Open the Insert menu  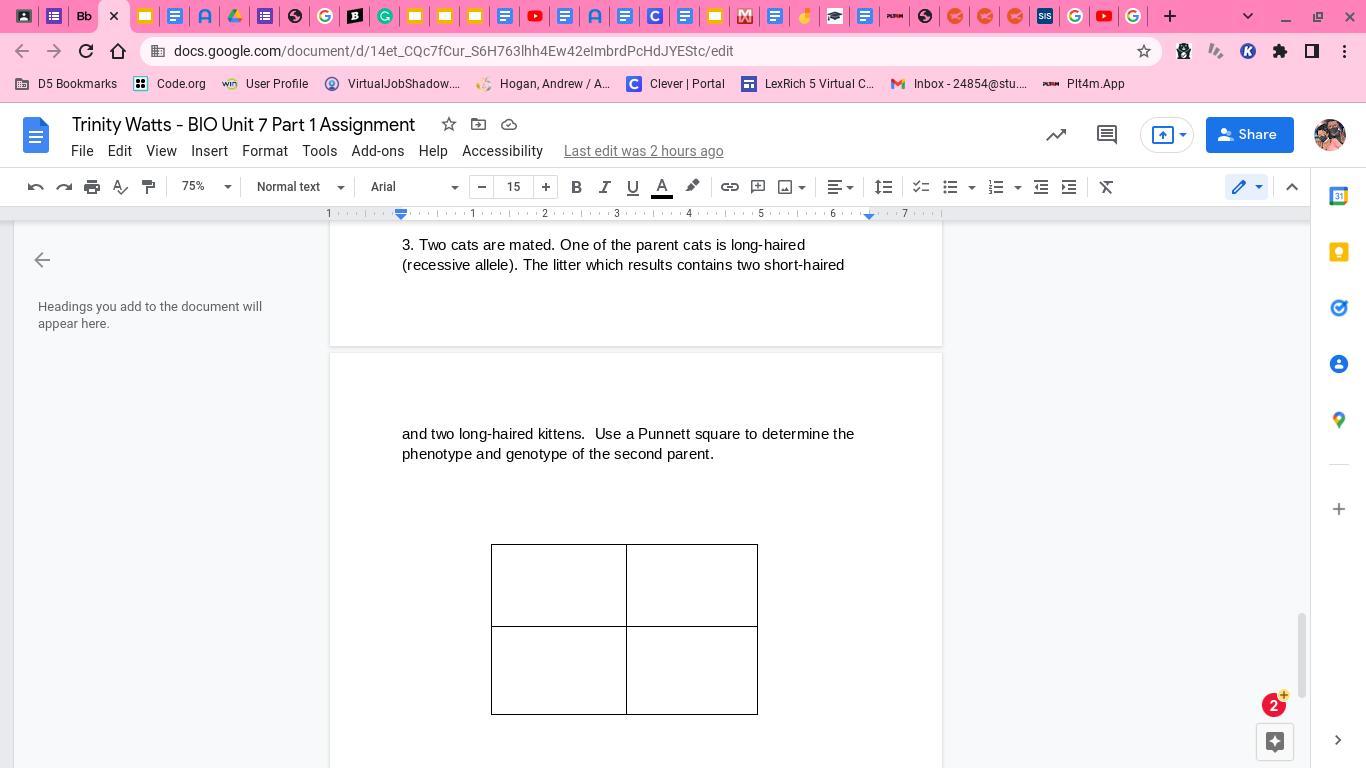[x=209, y=151]
